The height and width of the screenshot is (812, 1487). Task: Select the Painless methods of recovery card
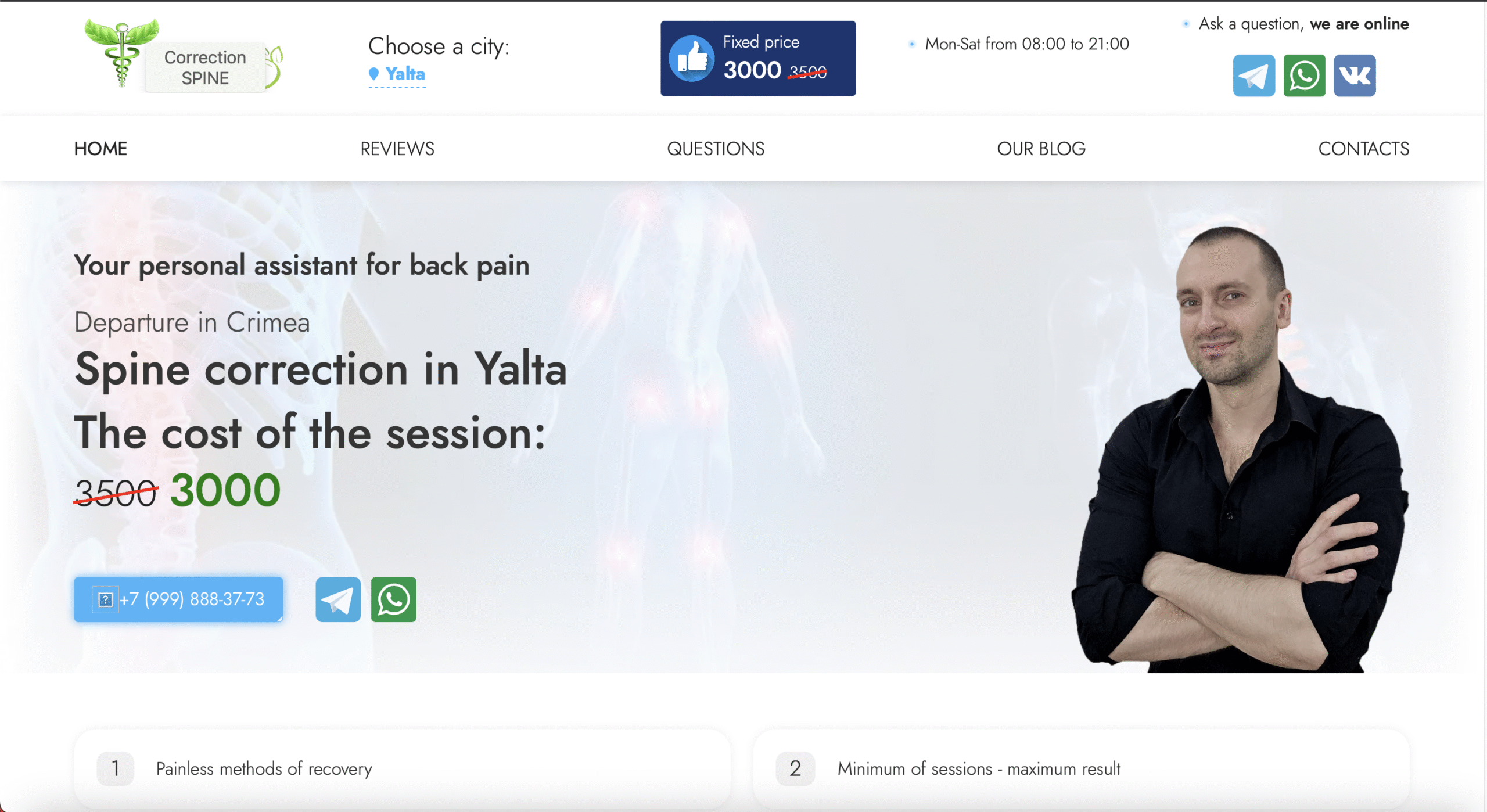point(402,769)
